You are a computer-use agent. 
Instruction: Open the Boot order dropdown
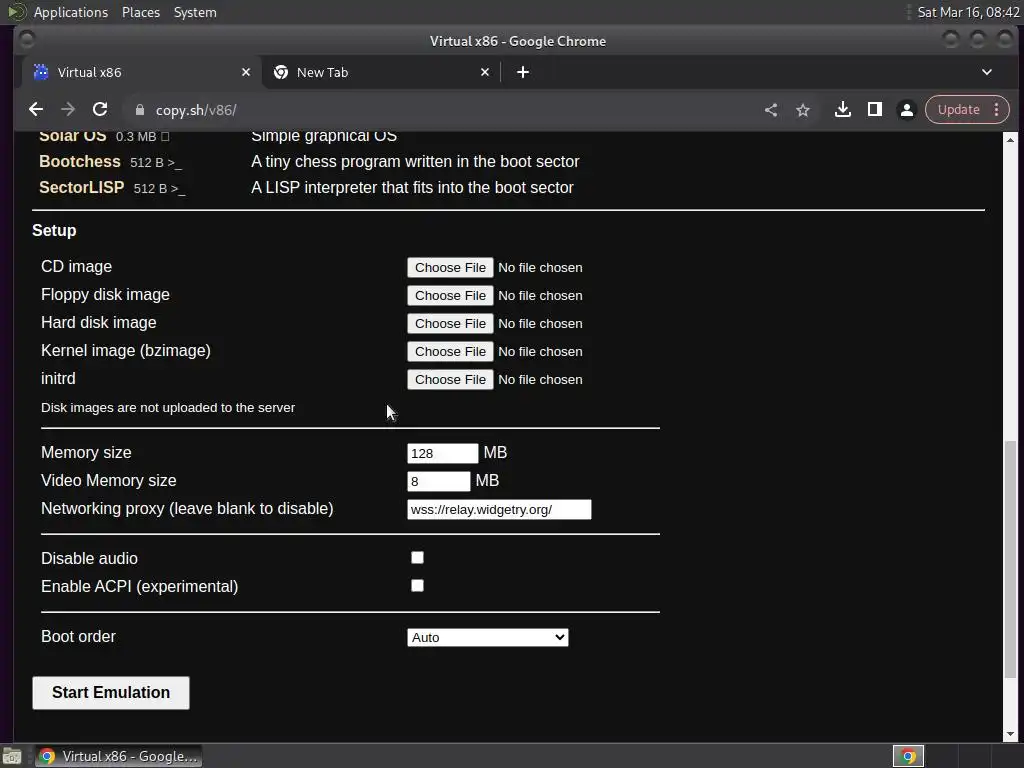(x=487, y=637)
